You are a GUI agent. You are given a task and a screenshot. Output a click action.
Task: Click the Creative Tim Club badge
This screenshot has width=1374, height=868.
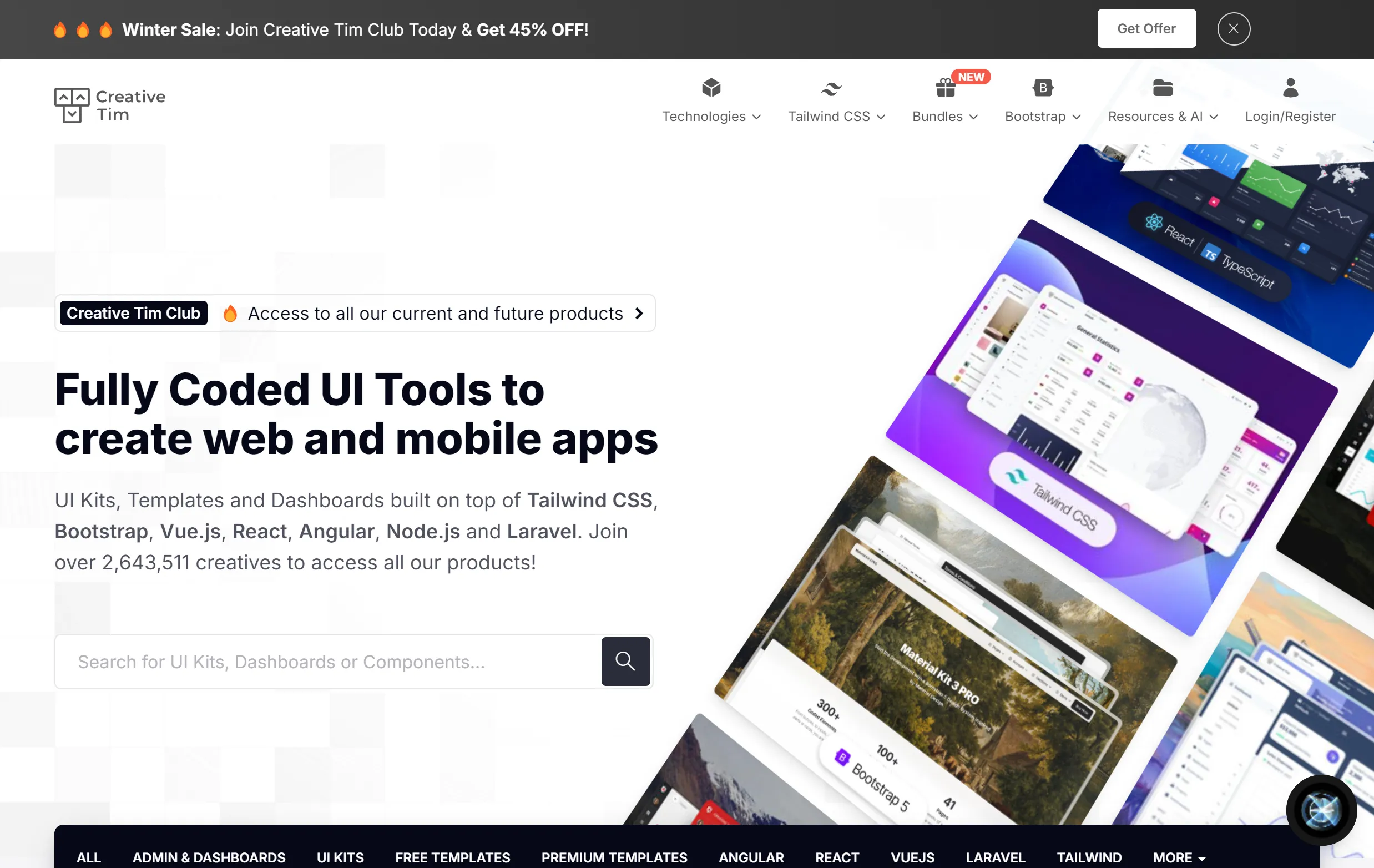click(x=134, y=312)
